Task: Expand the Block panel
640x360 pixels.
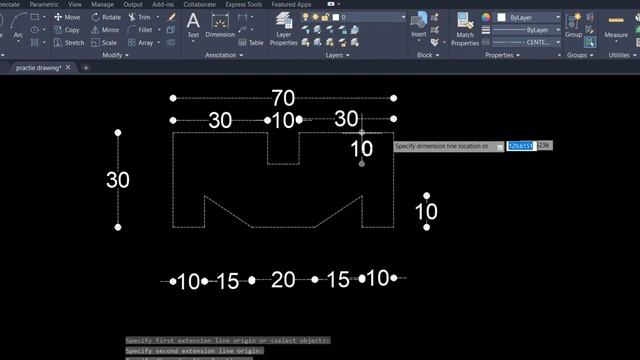Action: click(428, 55)
